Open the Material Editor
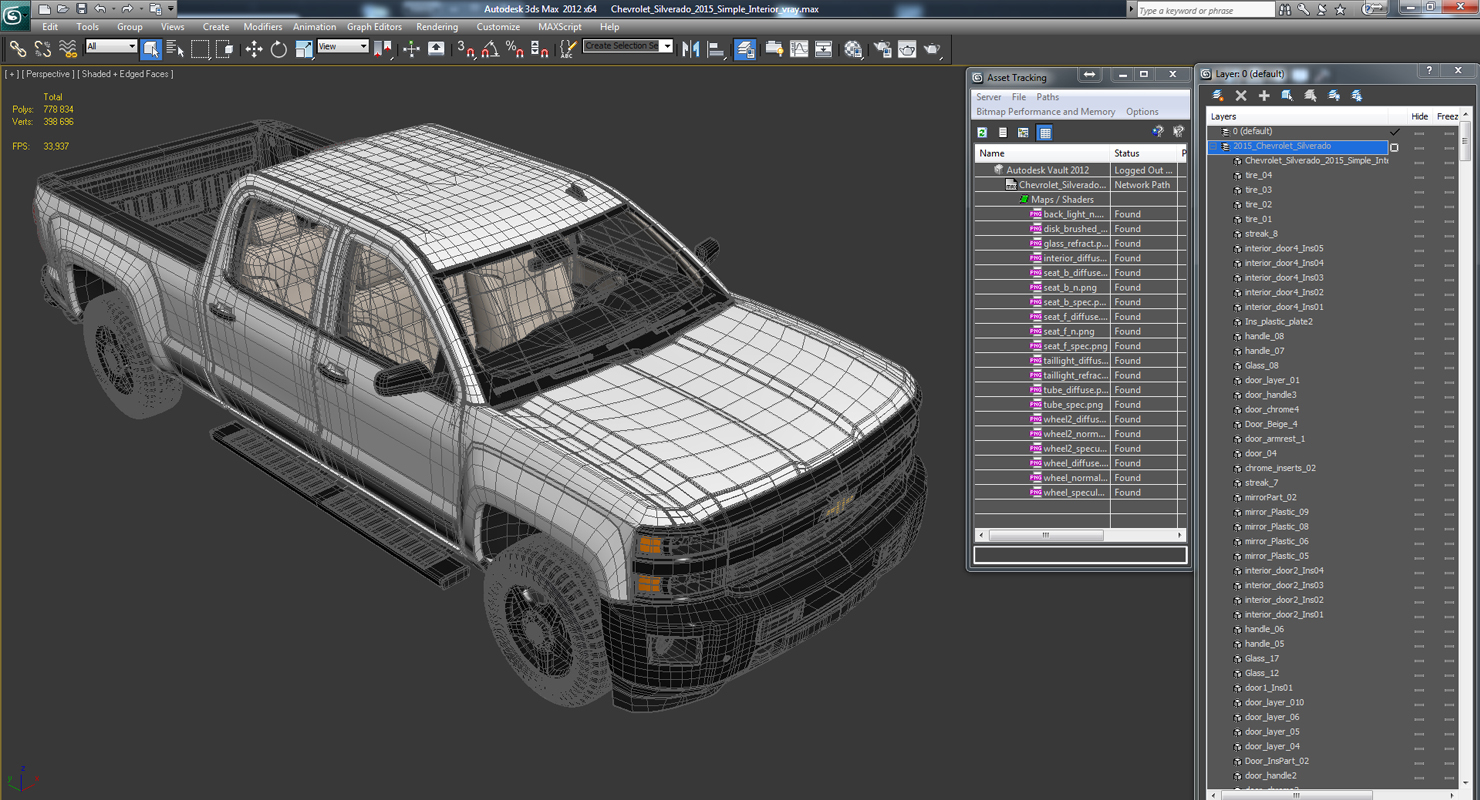The image size is (1480, 800). tap(853, 48)
